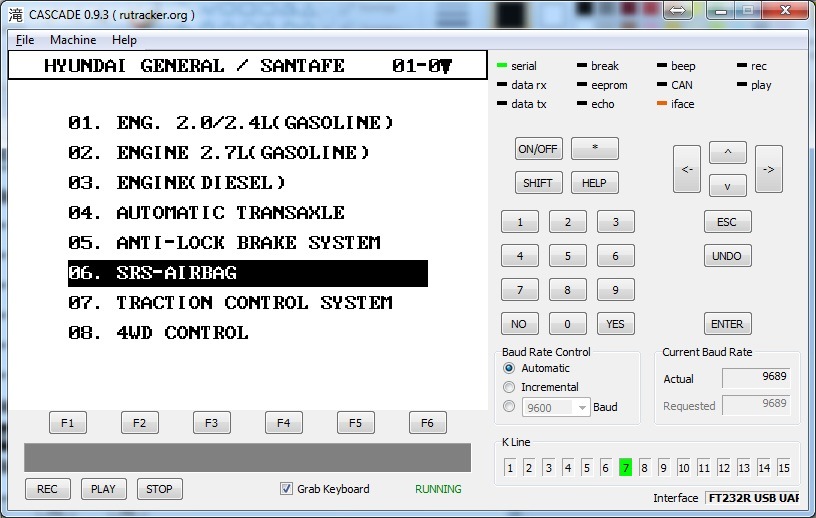Screen dimensions: 816x518
Task: Select Automatic baud rate control
Action: [509, 368]
